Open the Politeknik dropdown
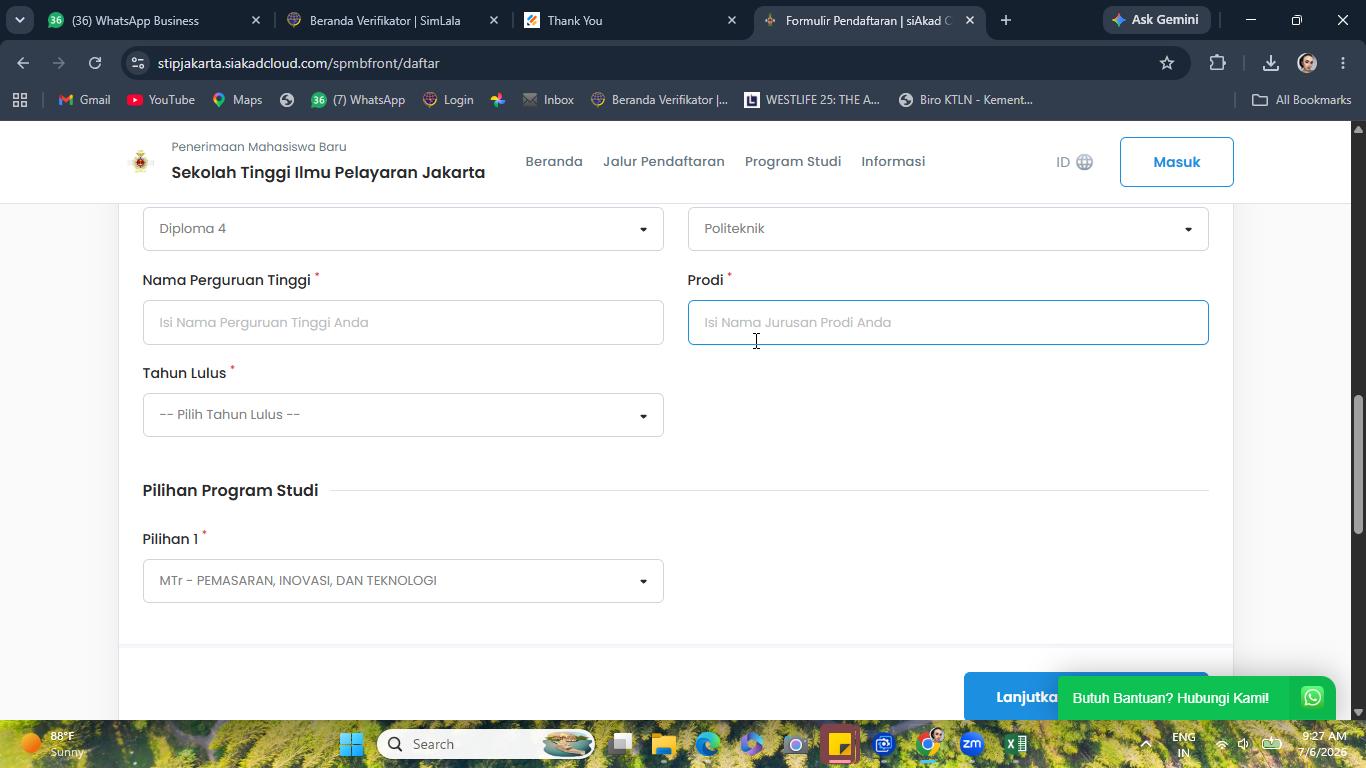This screenshot has height=768, width=1366. pos(948,229)
